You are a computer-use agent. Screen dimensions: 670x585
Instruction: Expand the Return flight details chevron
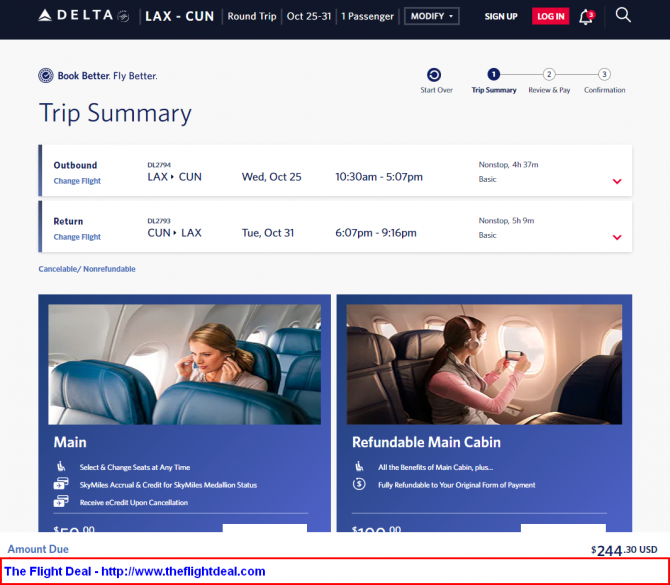click(x=617, y=237)
